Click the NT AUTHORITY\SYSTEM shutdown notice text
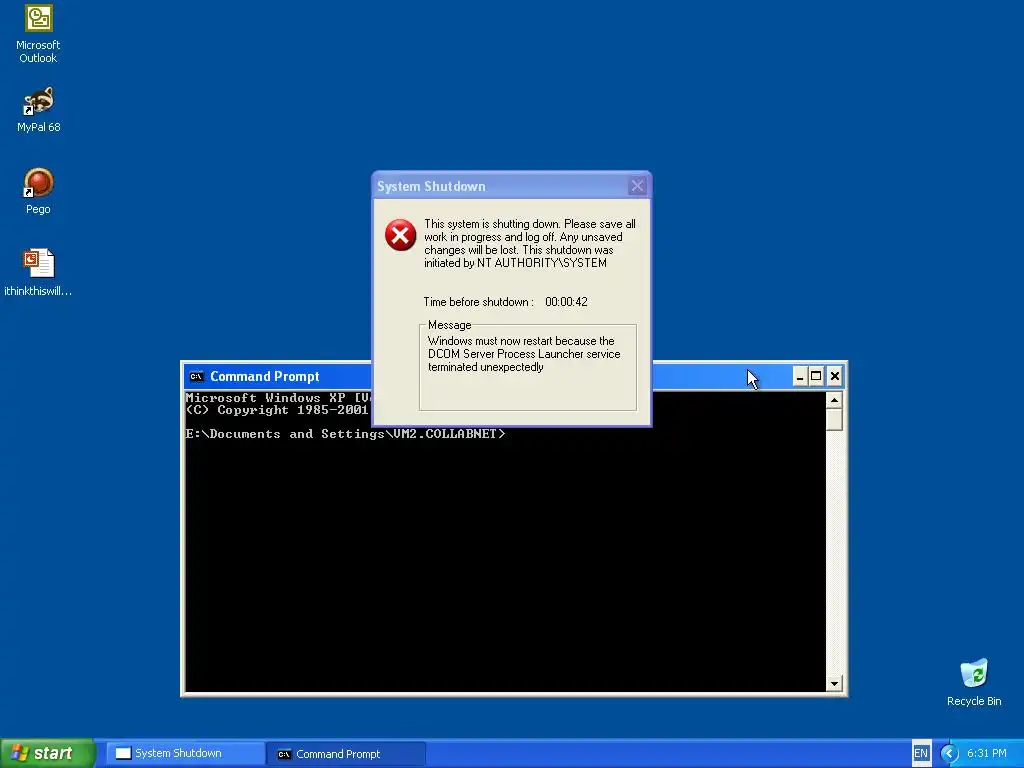 [530, 243]
